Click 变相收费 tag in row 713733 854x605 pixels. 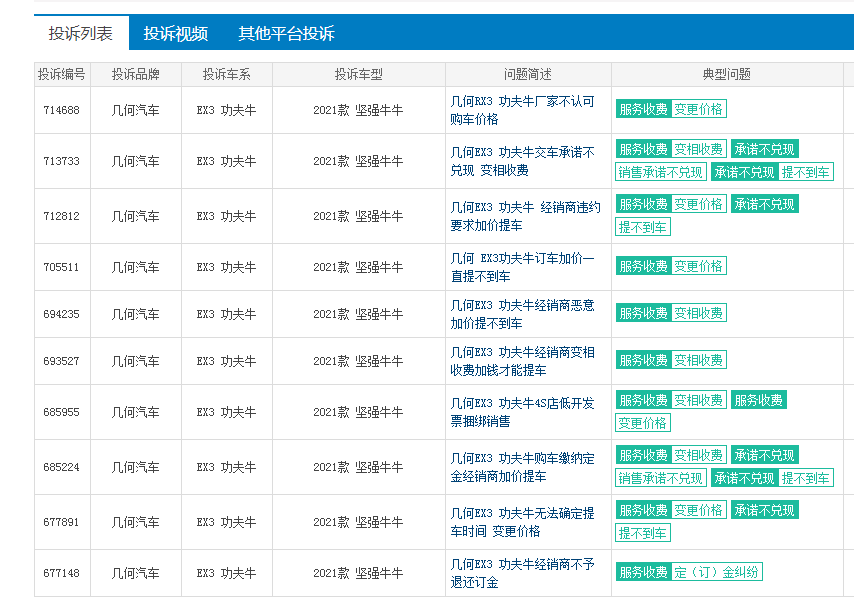pyautogui.click(x=699, y=149)
